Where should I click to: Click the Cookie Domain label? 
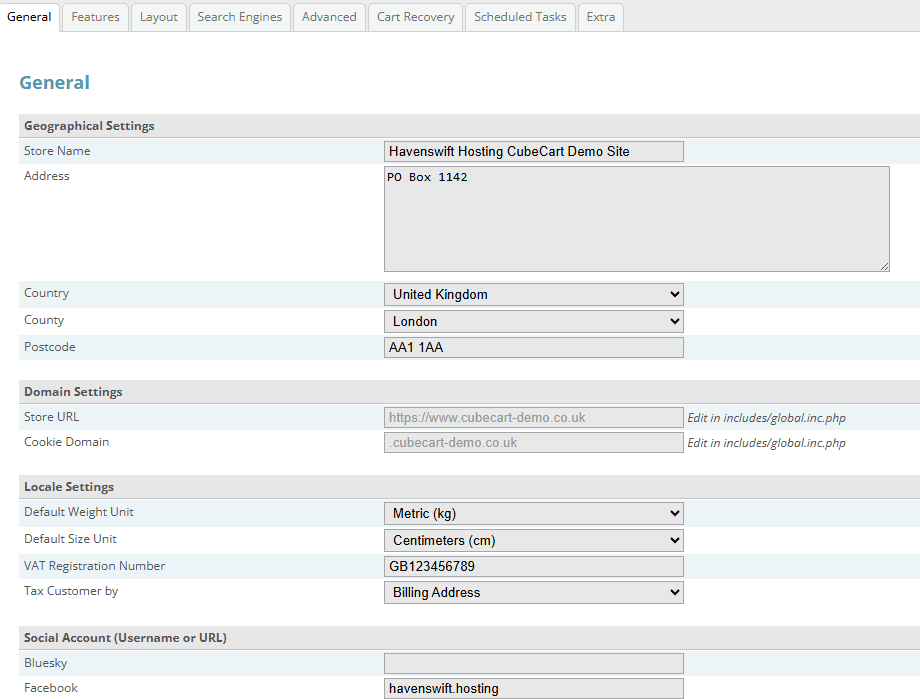click(66, 442)
